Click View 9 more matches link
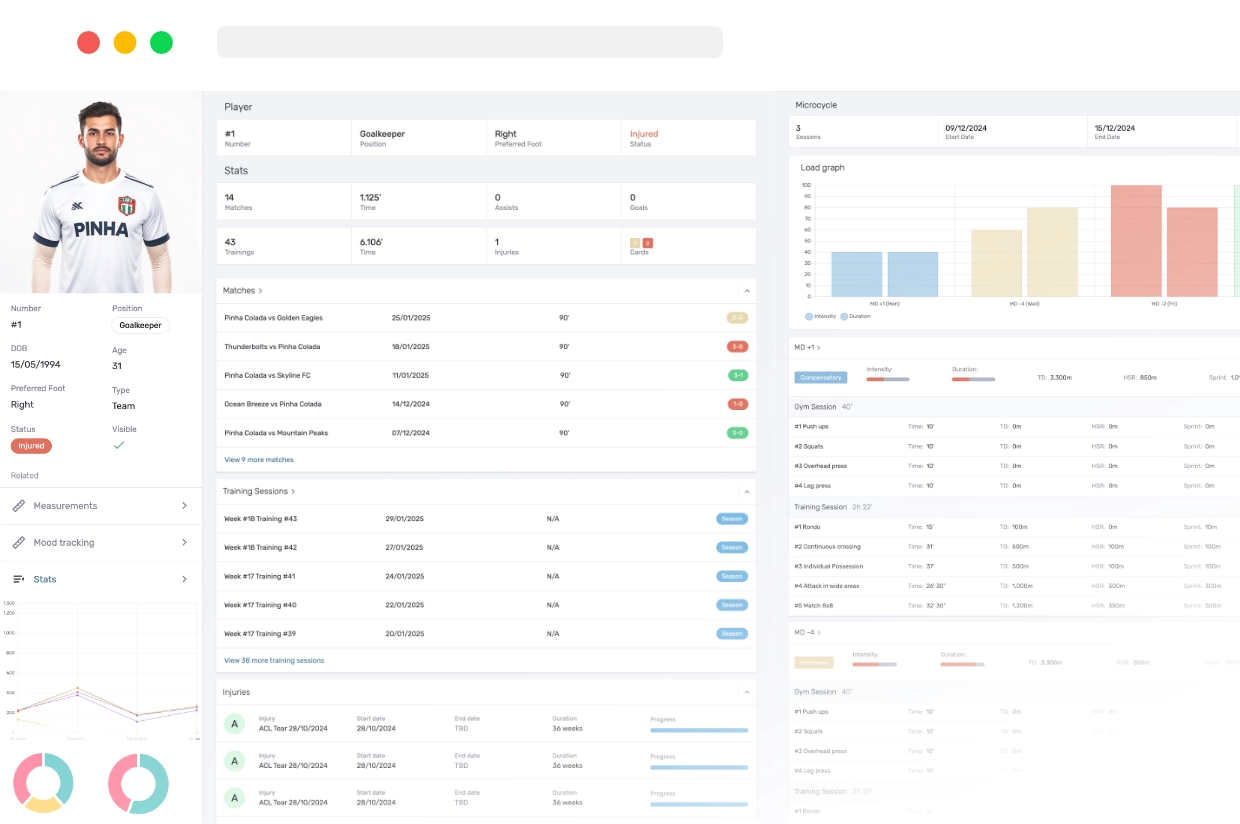The width and height of the screenshot is (1240, 824). 259,460
